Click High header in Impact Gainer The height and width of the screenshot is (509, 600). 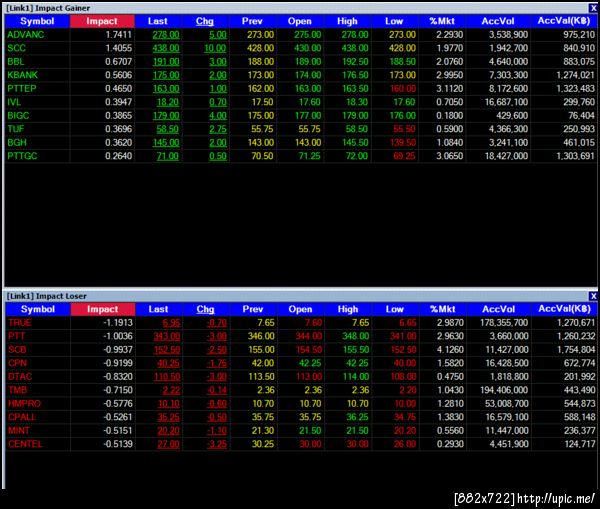[x=347, y=21]
